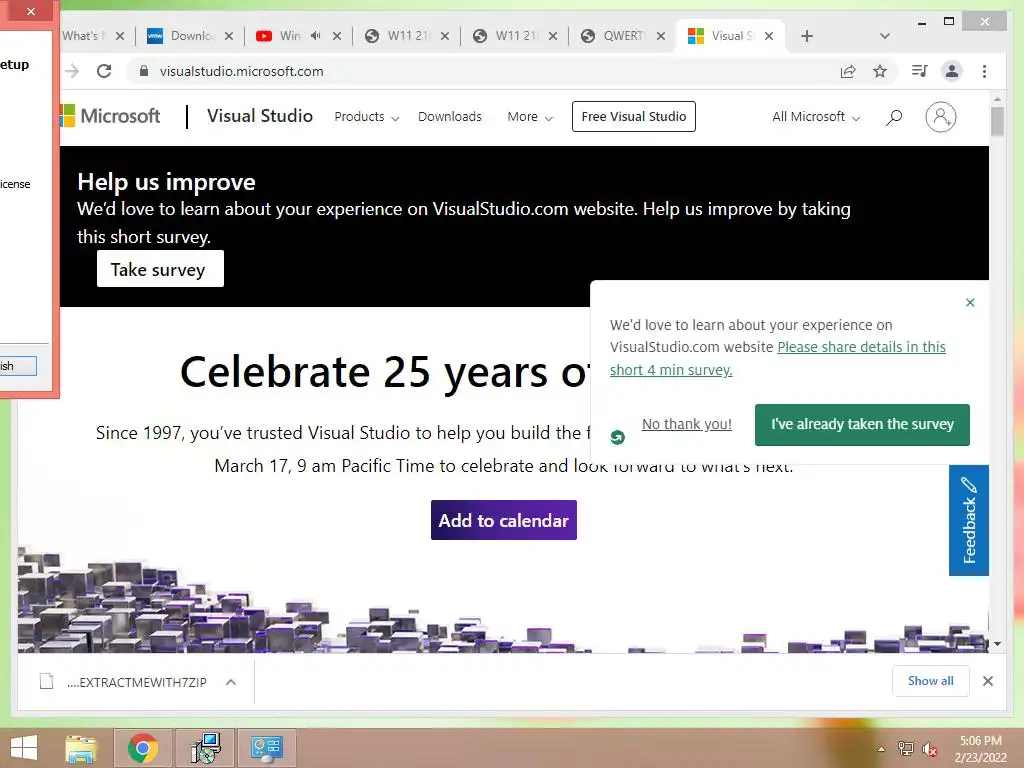Click I've already taken the survey
This screenshot has width=1024, height=768.
(862, 424)
